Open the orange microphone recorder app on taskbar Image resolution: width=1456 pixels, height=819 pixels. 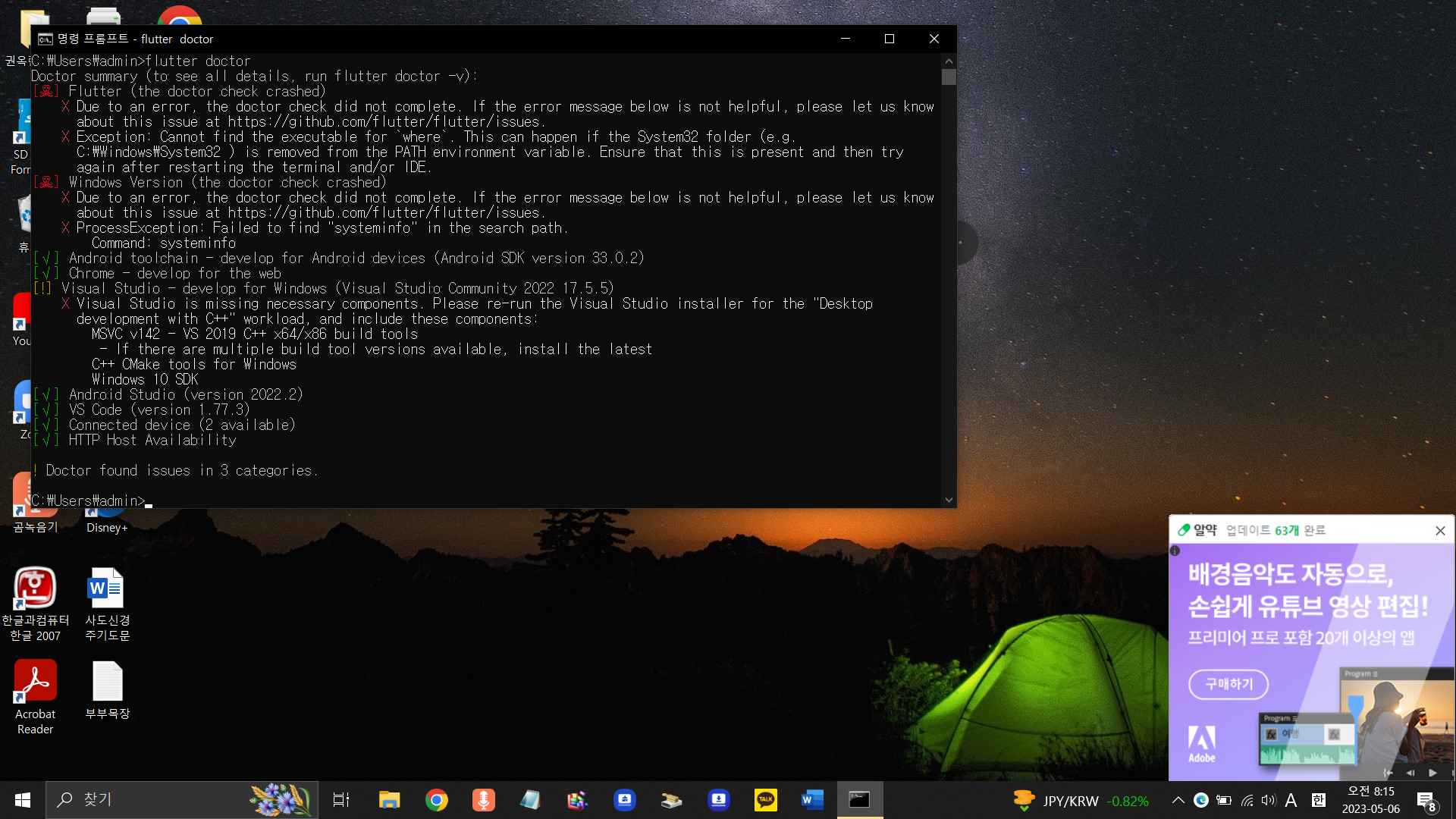pos(483,800)
